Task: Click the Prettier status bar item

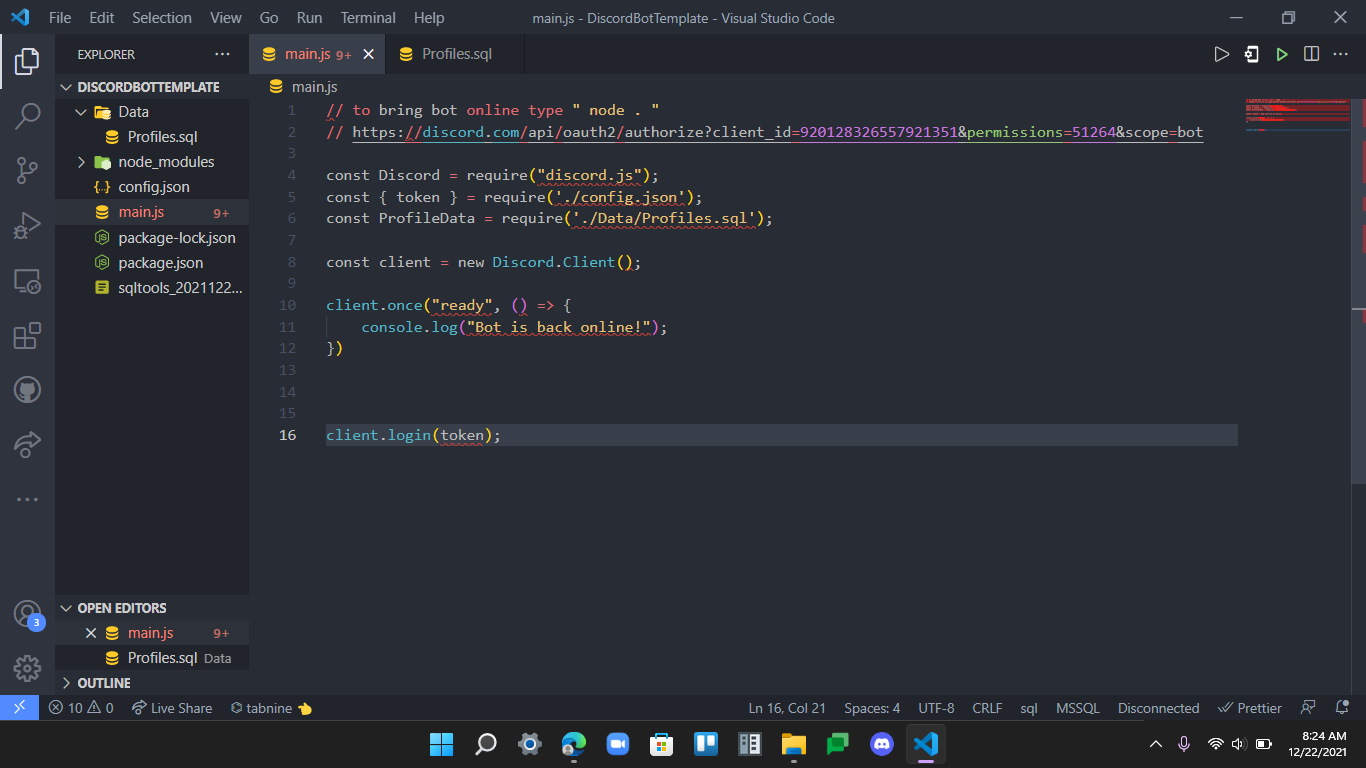Action: pyautogui.click(x=1250, y=708)
